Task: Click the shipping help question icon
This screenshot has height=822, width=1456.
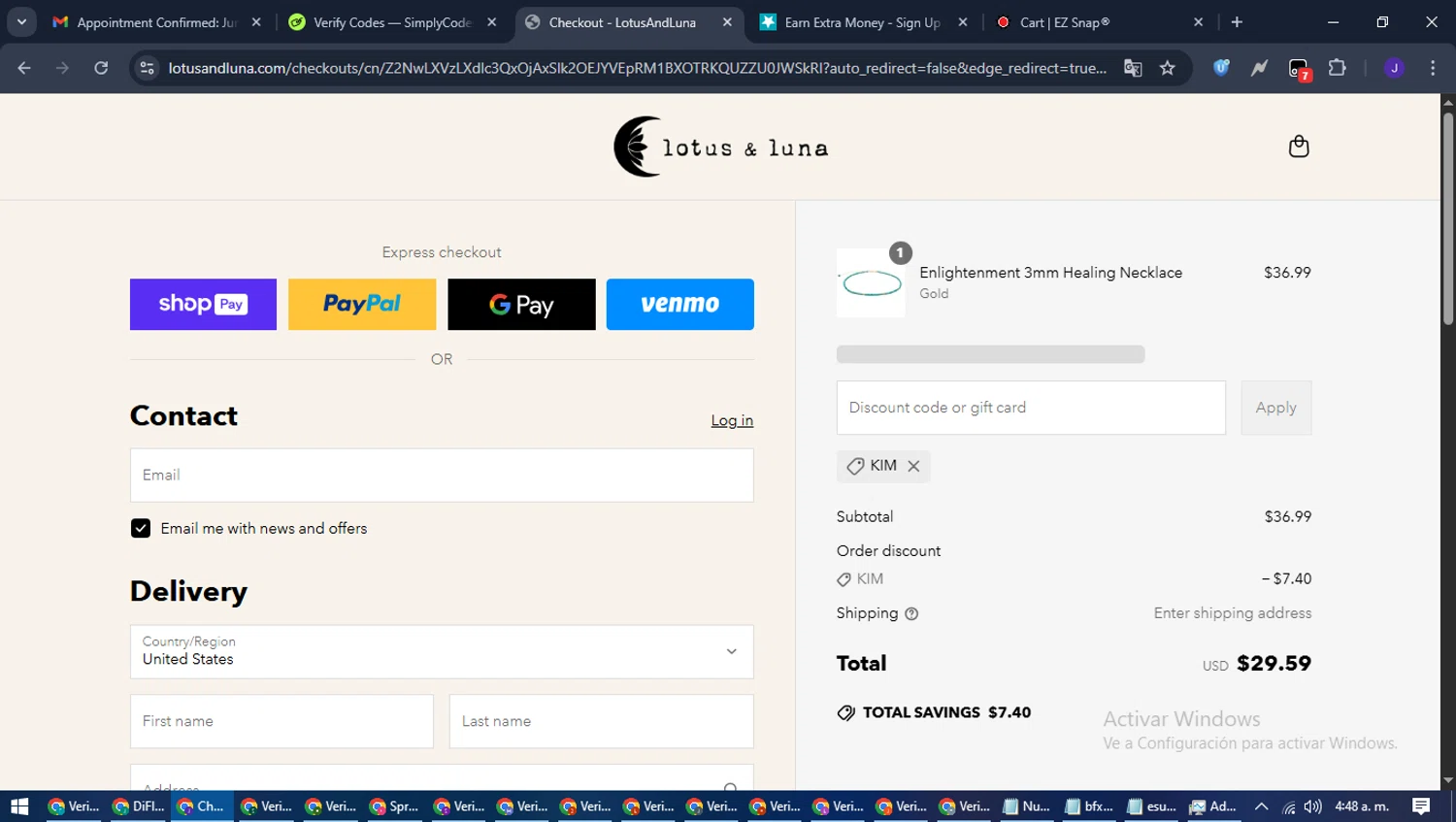Action: [911, 613]
